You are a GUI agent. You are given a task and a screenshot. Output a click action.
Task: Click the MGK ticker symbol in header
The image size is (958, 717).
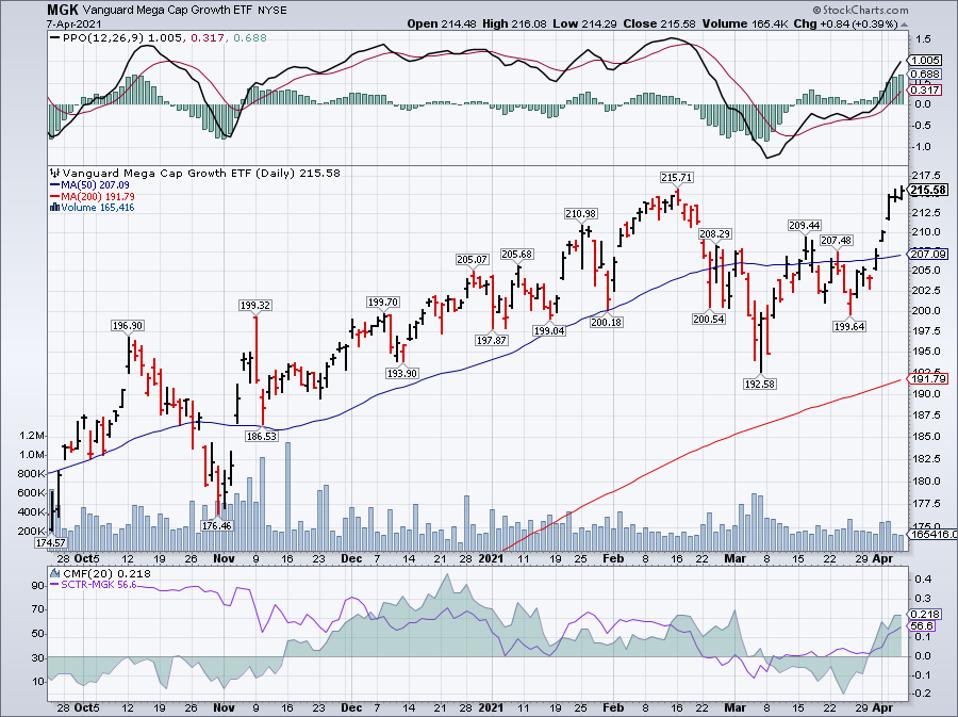pyautogui.click(x=61, y=10)
